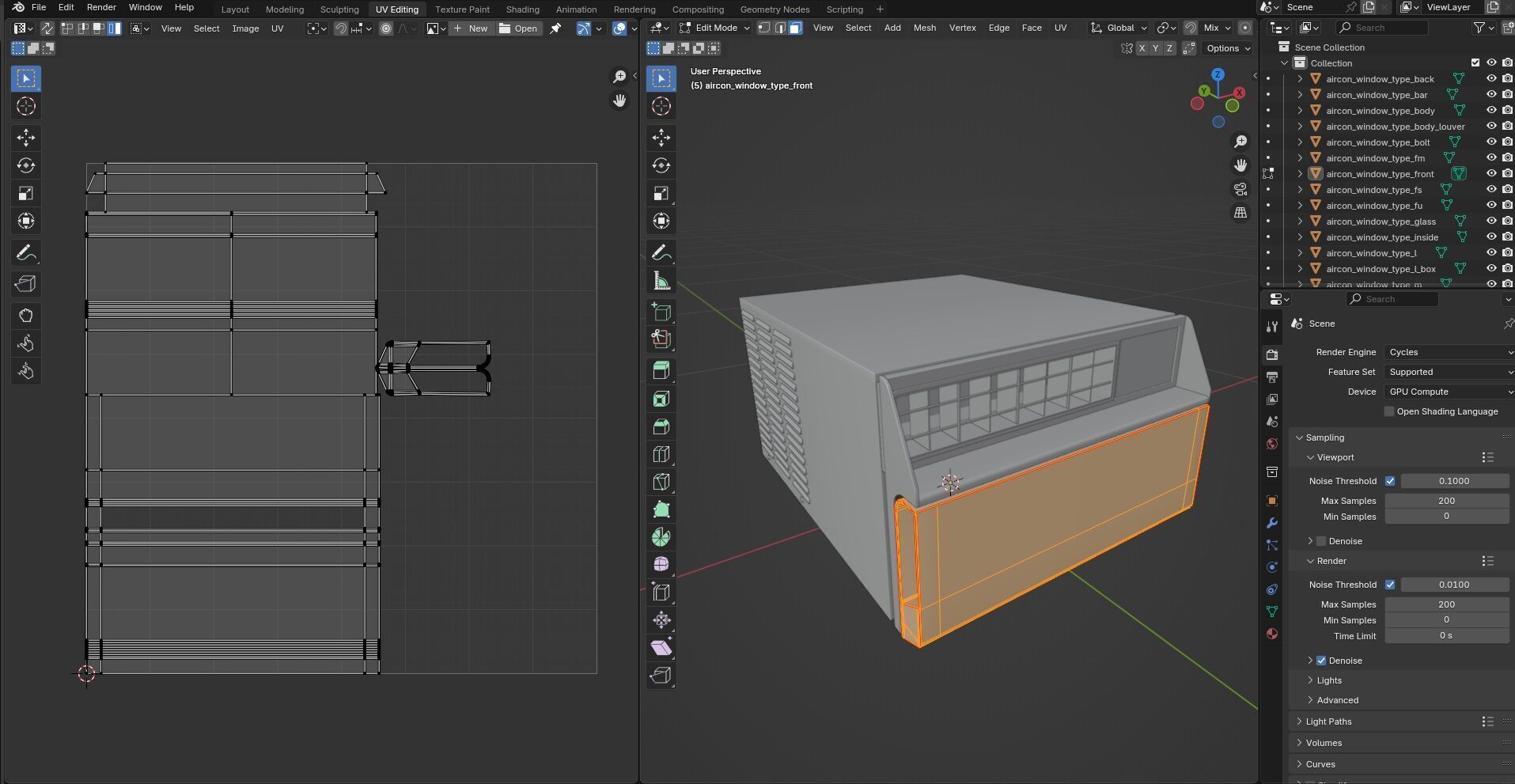Open Global transform orientation dropdown

point(1119,28)
